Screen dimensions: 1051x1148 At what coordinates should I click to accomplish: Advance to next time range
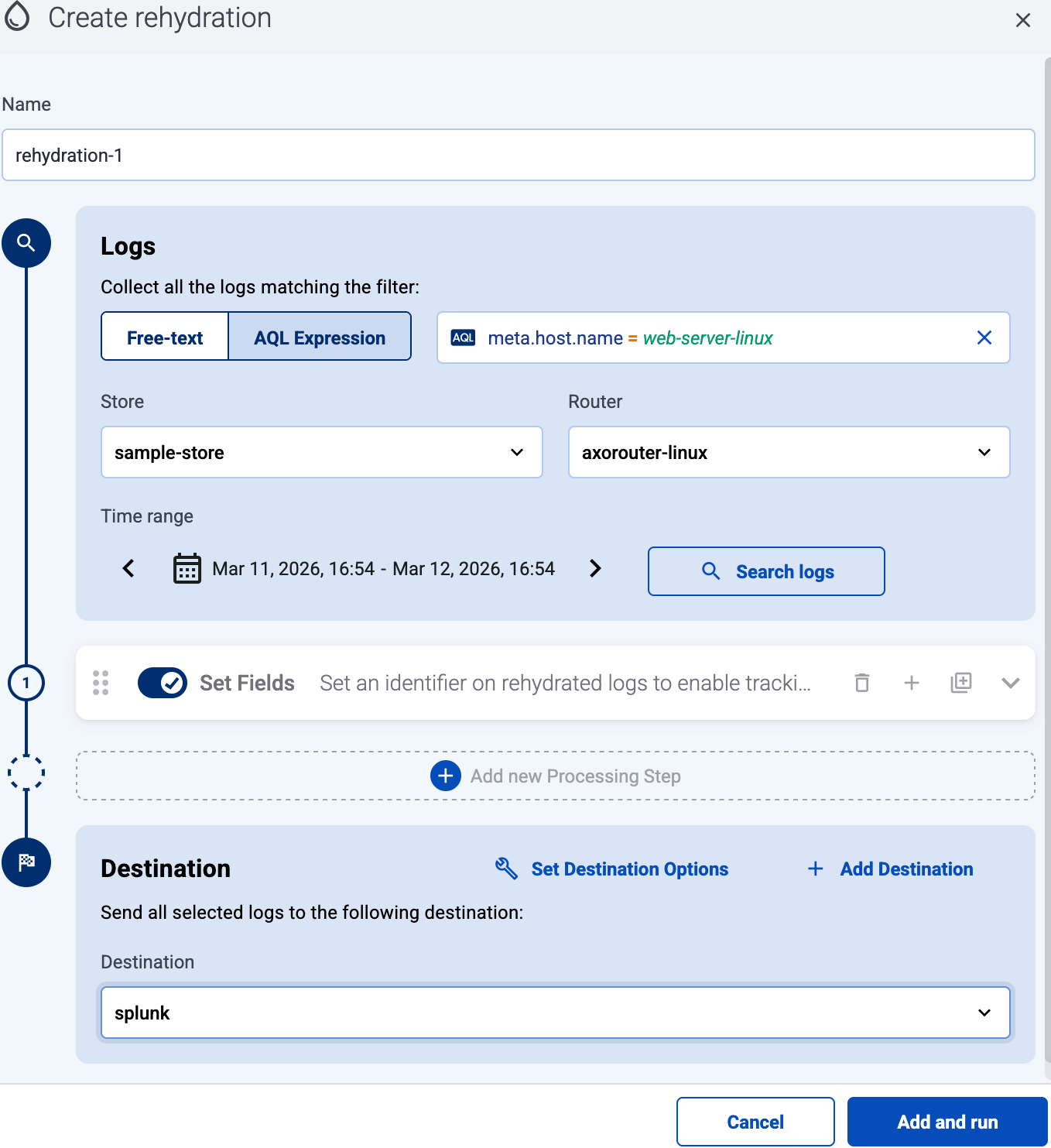tap(594, 569)
